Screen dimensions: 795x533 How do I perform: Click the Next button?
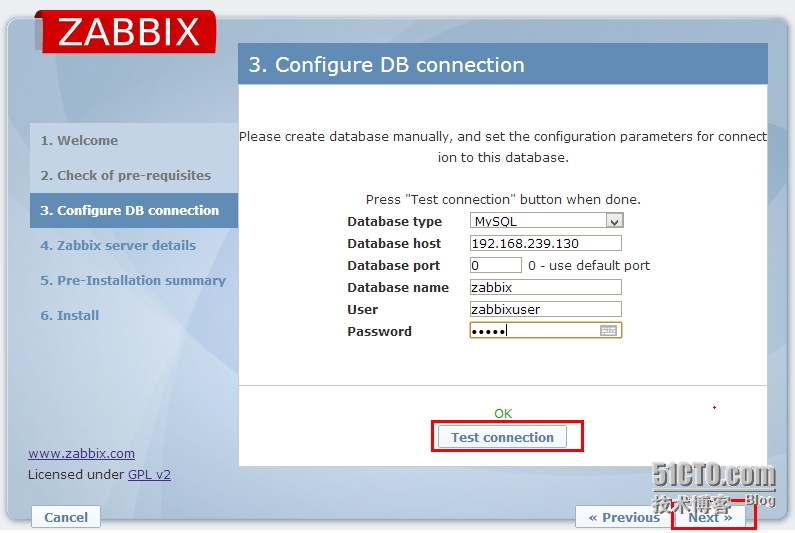[x=710, y=518]
